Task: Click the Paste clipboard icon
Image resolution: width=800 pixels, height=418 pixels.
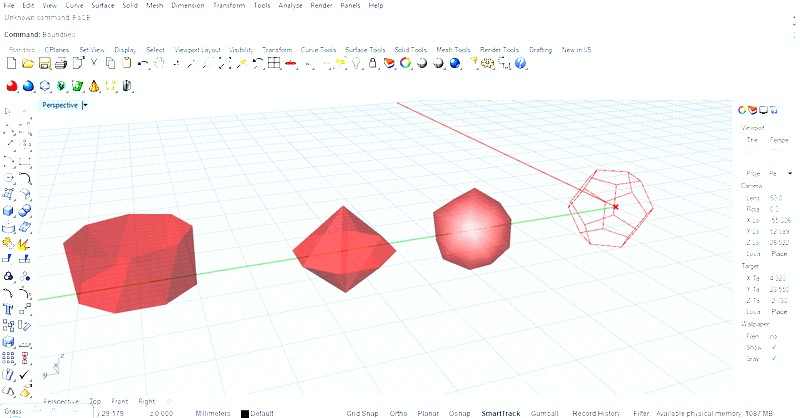Action: point(127,63)
